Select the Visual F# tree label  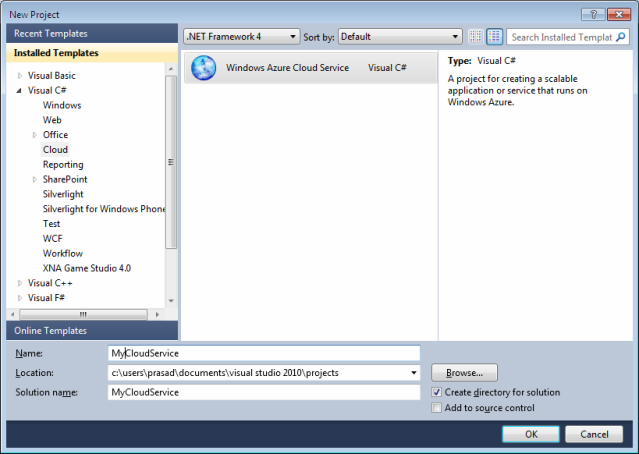(46, 298)
